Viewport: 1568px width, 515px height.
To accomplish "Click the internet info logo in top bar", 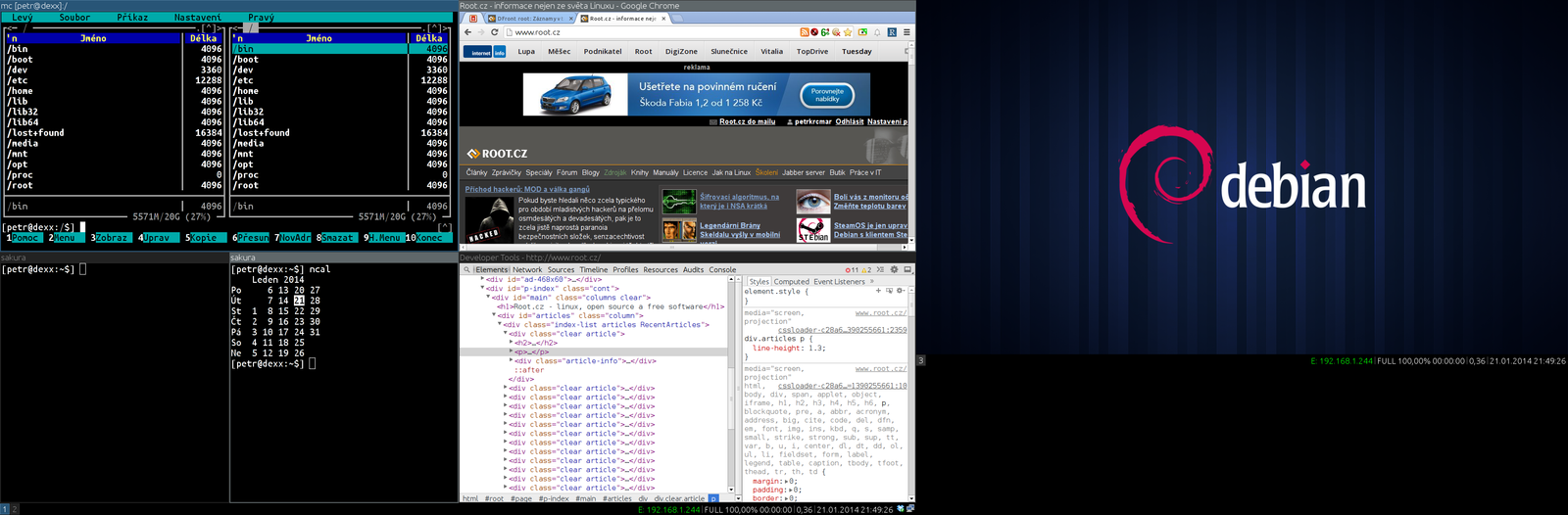I will click(x=486, y=52).
